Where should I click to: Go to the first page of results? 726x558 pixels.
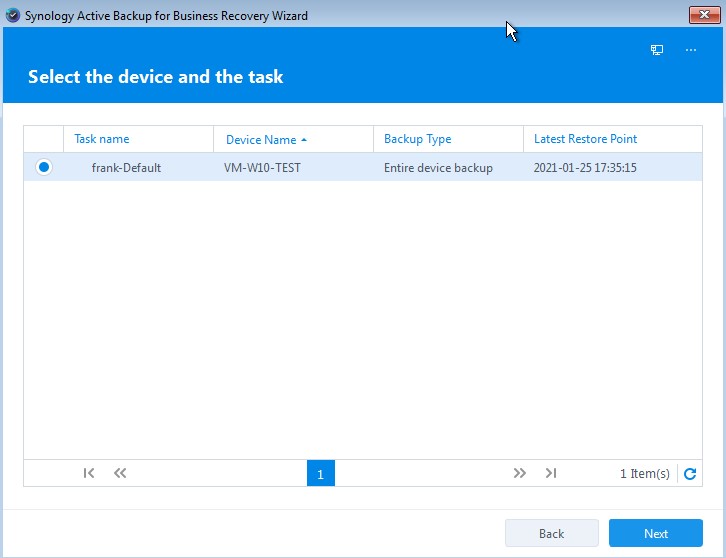coord(89,473)
